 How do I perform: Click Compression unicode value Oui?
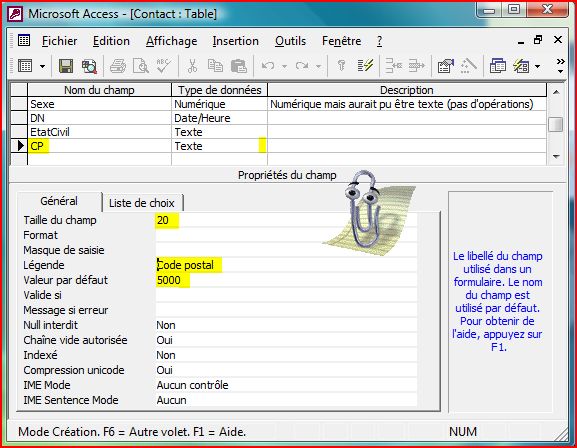[x=286, y=370]
